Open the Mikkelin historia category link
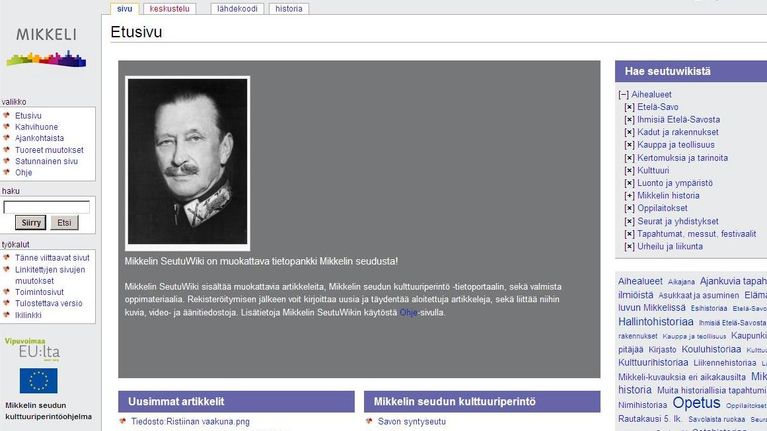 coord(668,196)
